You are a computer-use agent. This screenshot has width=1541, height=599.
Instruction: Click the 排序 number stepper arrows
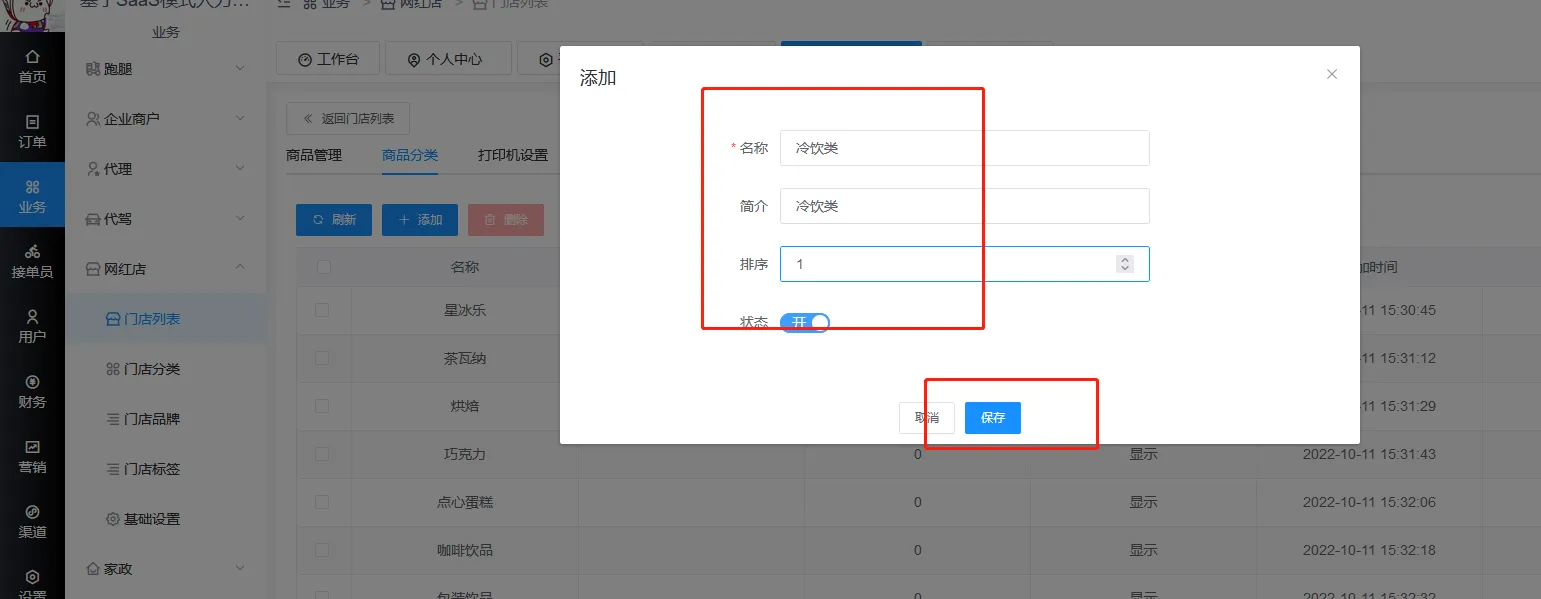(1125, 264)
